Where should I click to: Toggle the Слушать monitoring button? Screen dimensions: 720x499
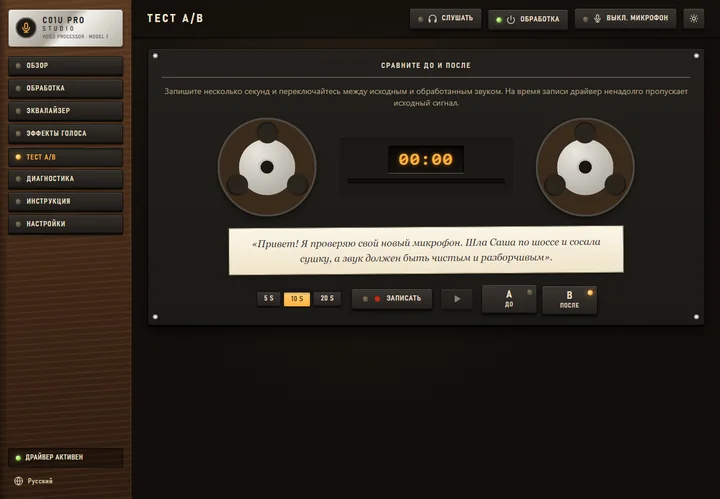coord(445,19)
